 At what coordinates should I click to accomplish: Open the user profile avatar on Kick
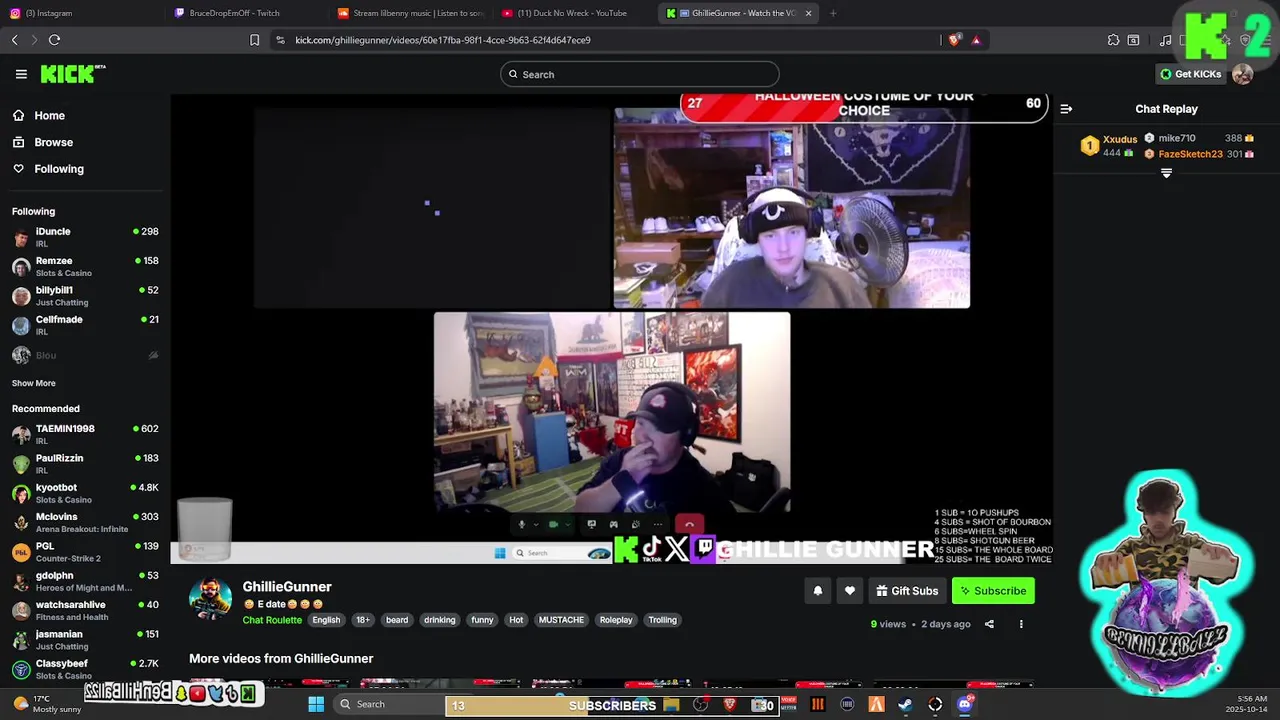point(1242,74)
